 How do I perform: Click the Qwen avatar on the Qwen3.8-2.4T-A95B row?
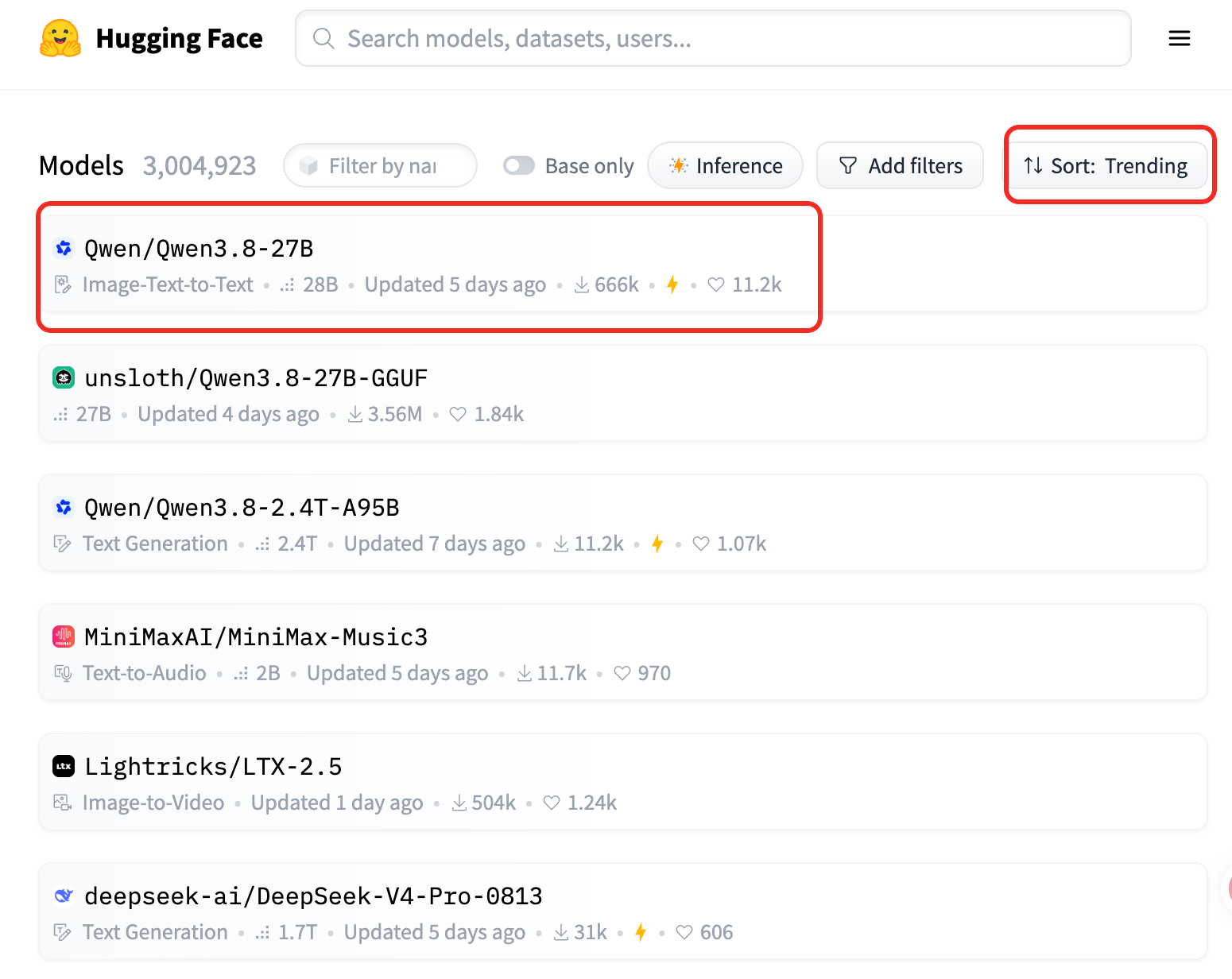(64, 507)
